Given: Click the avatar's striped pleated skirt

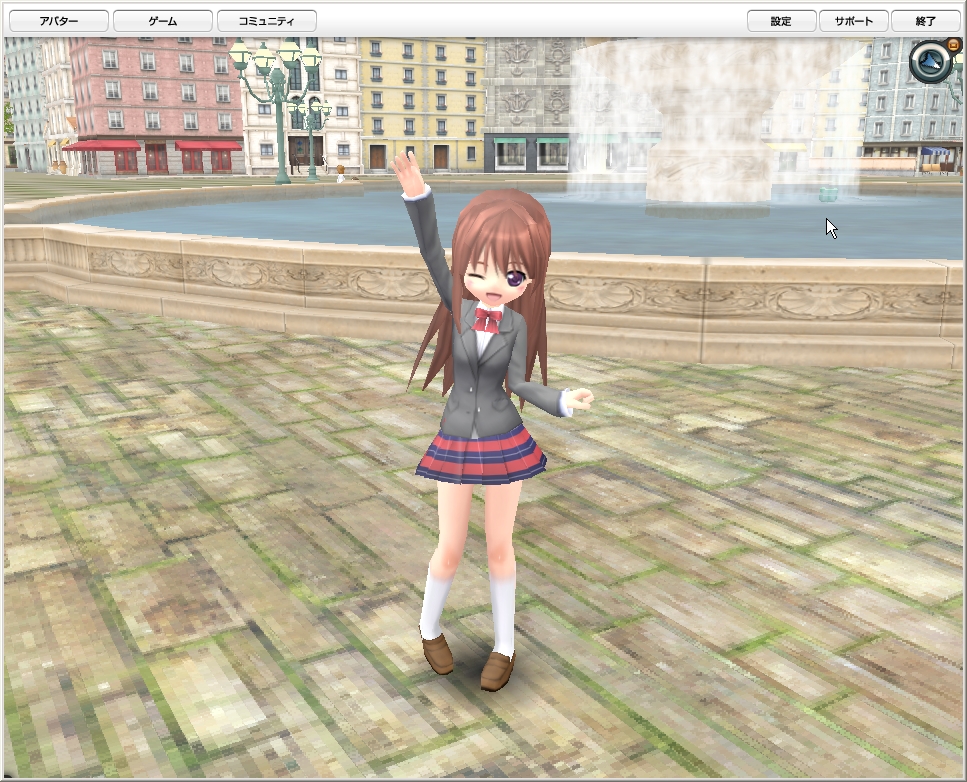Looking at the screenshot, I should (481, 455).
